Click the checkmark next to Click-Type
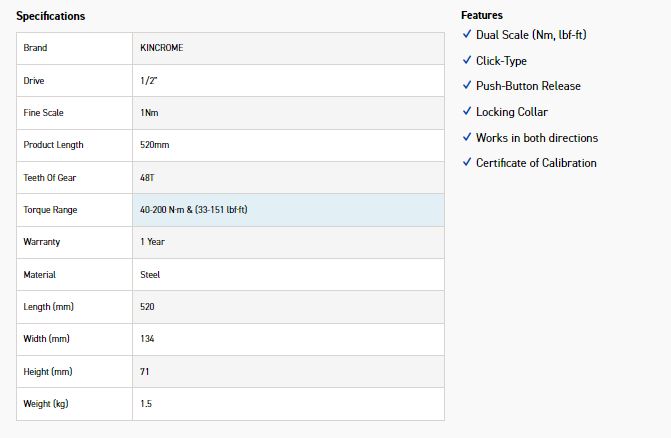This screenshot has height=438, width=671. [x=466, y=60]
